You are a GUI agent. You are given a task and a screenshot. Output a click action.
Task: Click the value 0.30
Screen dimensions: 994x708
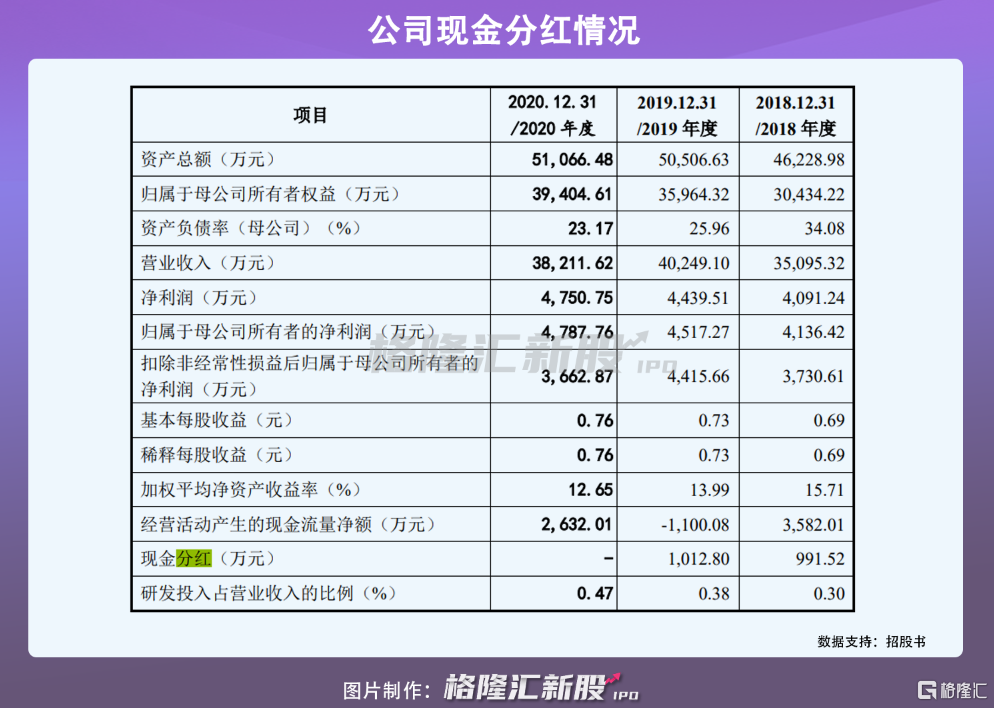(829, 593)
